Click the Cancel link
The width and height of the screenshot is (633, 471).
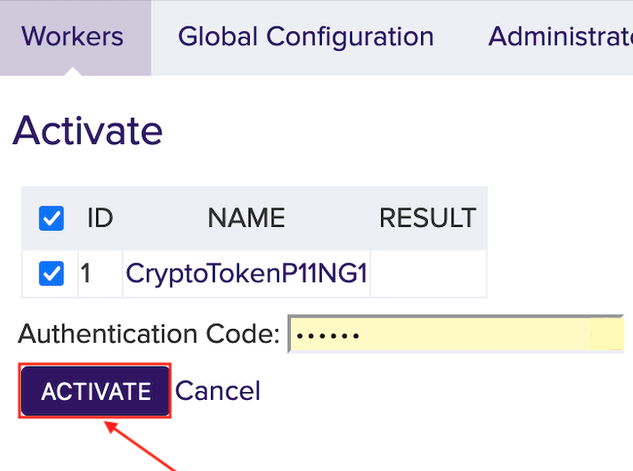(x=217, y=390)
